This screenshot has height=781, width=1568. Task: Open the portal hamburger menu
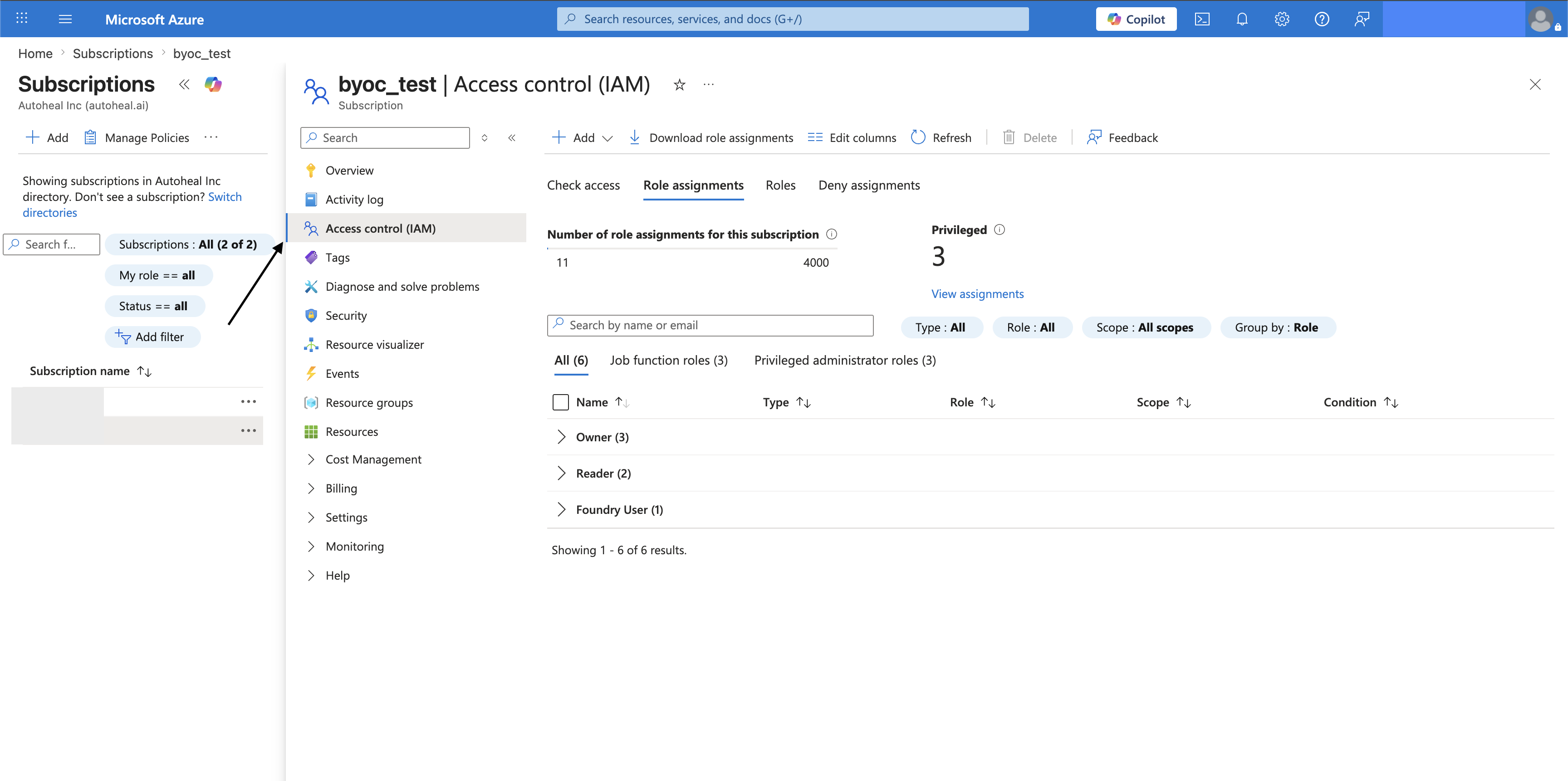[65, 19]
